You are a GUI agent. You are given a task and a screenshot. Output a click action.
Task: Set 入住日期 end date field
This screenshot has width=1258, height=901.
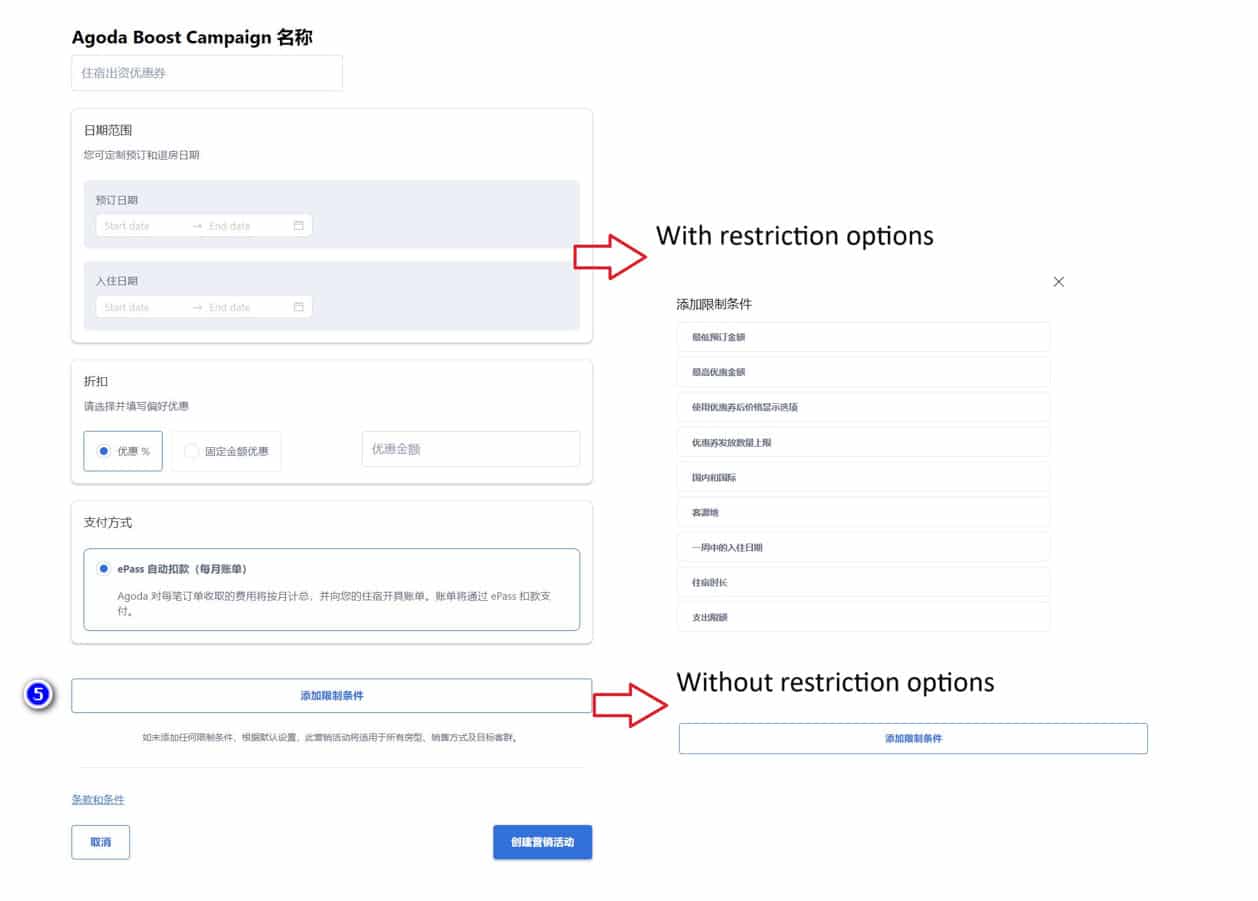tap(245, 307)
